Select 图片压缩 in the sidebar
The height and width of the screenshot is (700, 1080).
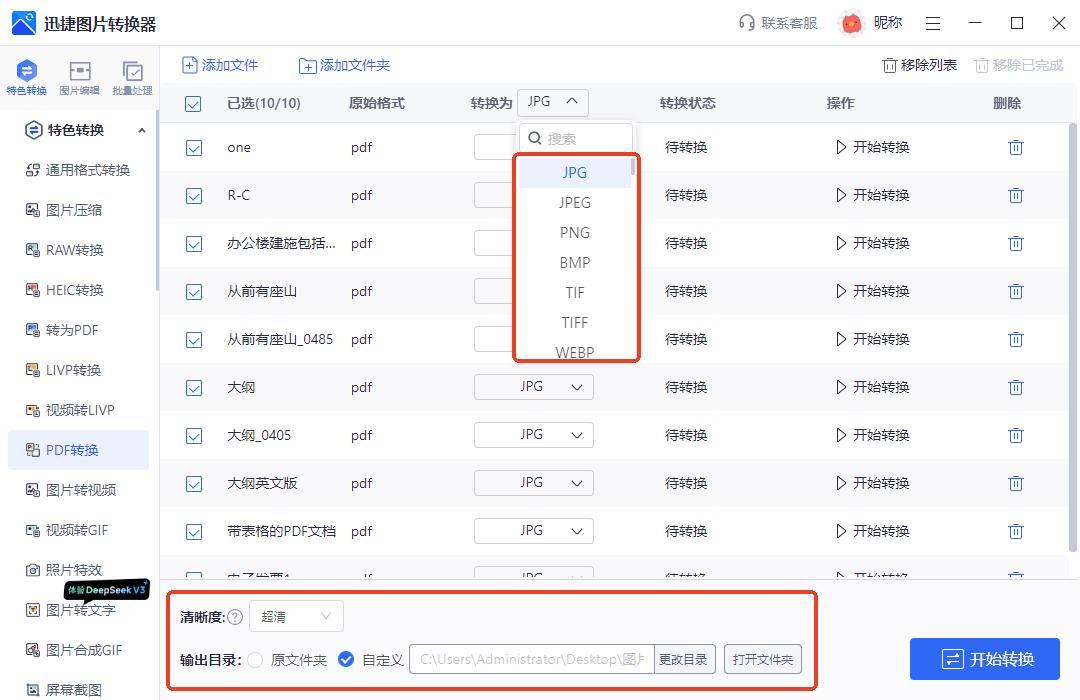point(74,210)
